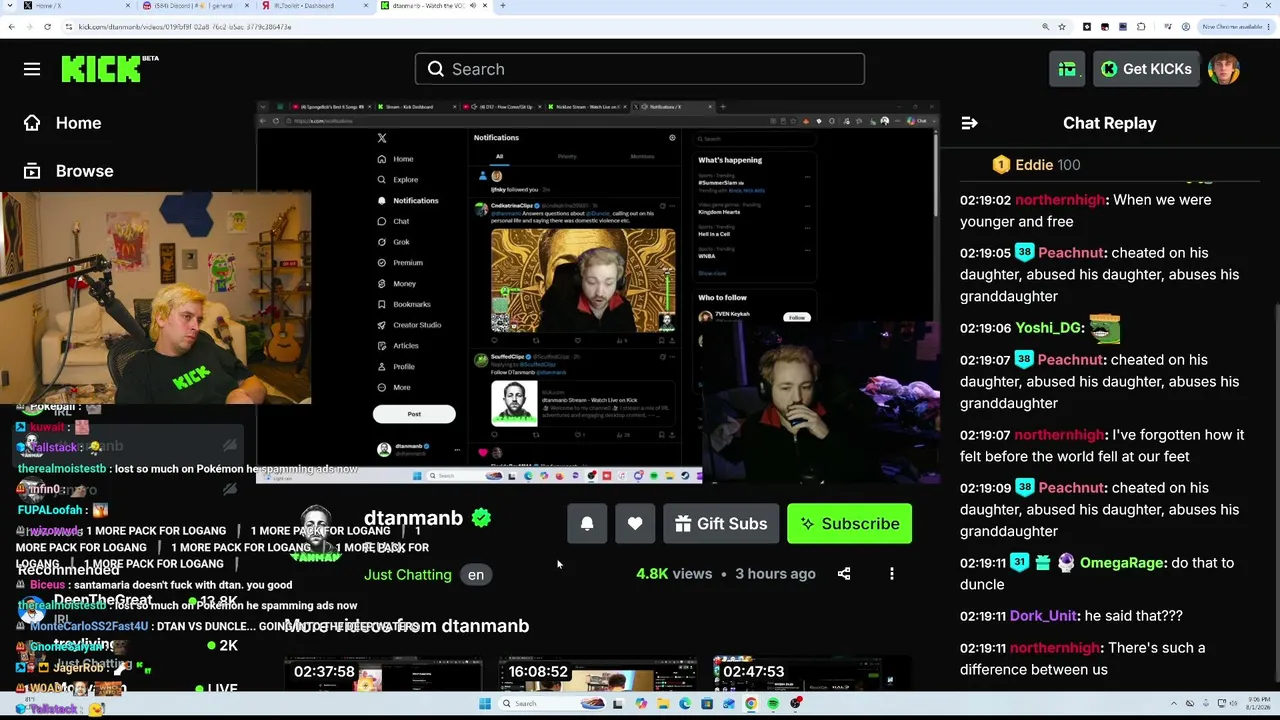Open the Kick sidebar hamburger menu
The height and width of the screenshot is (720, 1280).
click(32, 69)
